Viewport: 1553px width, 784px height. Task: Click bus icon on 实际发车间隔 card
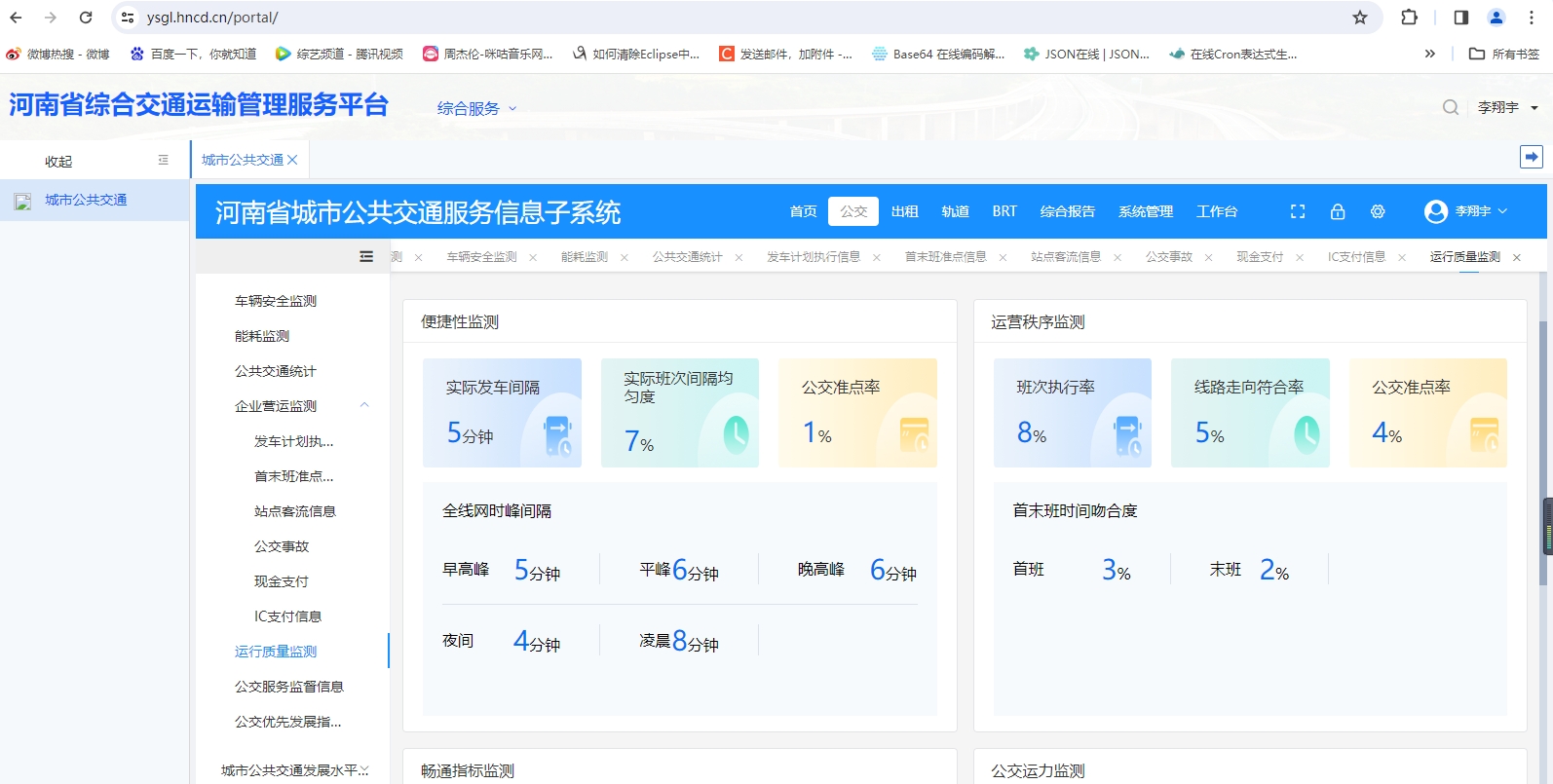coord(558,435)
